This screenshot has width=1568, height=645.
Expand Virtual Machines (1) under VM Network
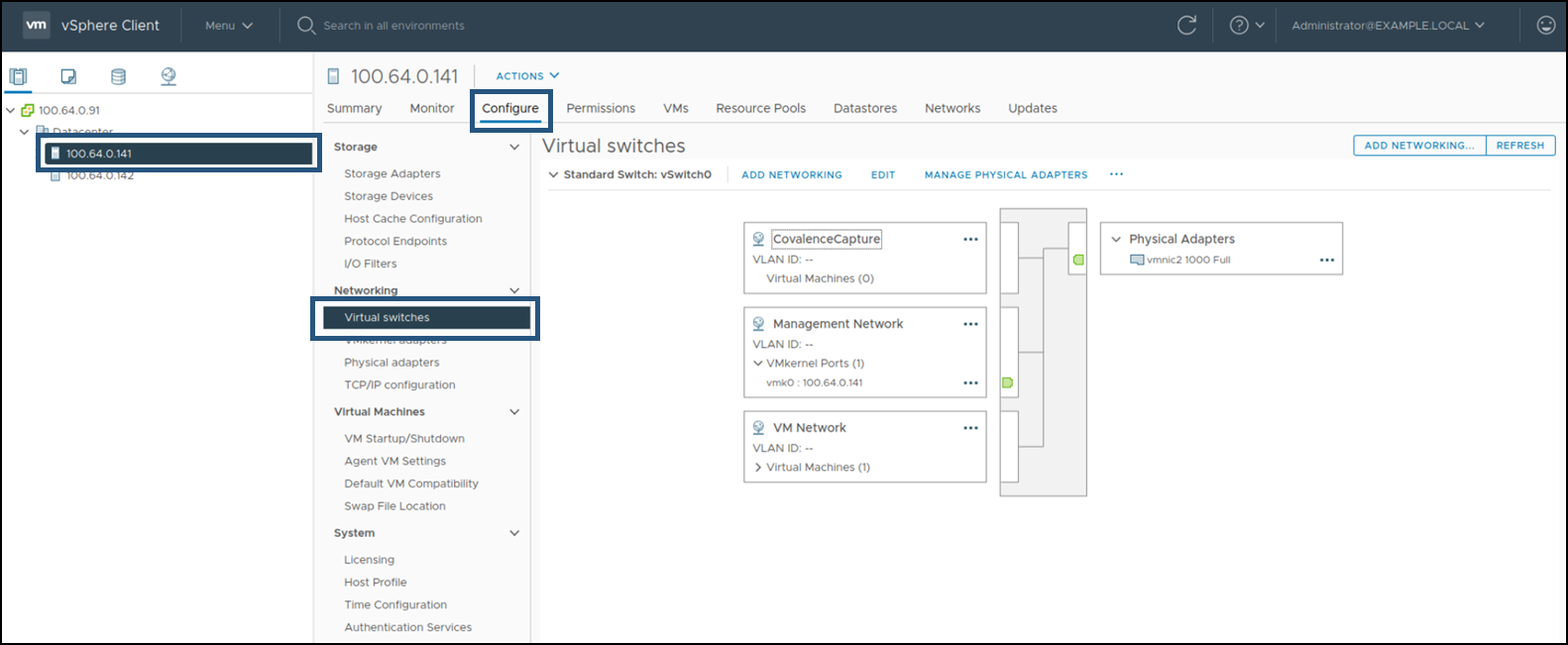click(x=758, y=468)
